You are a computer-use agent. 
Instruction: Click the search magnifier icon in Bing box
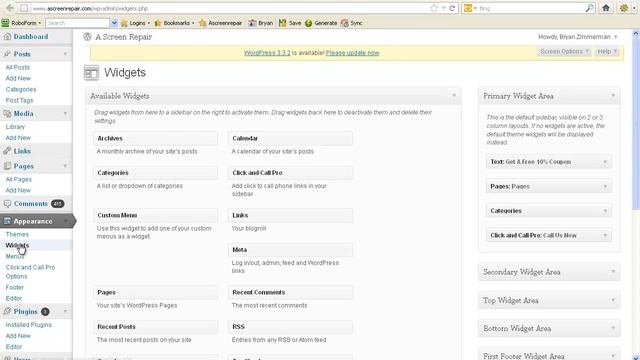click(x=589, y=8)
